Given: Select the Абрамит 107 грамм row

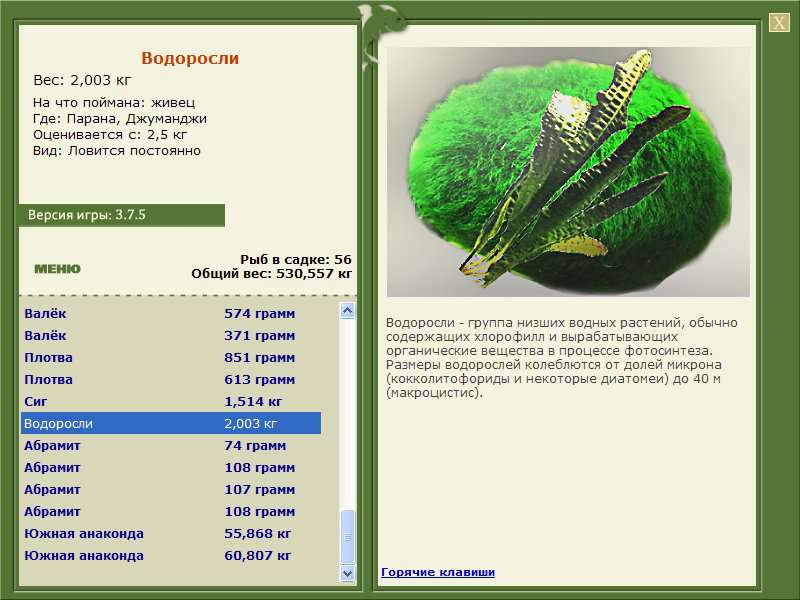Looking at the screenshot, I should coord(171,489).
